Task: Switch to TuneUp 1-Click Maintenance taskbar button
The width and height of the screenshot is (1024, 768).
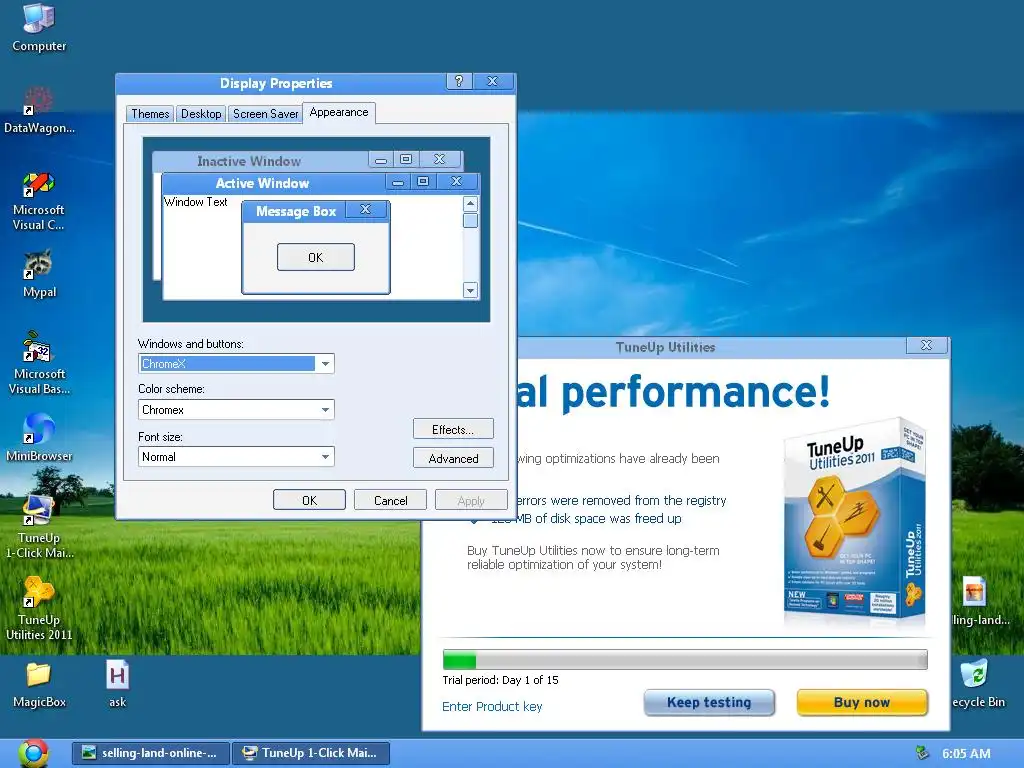Action: pos(311,753)
